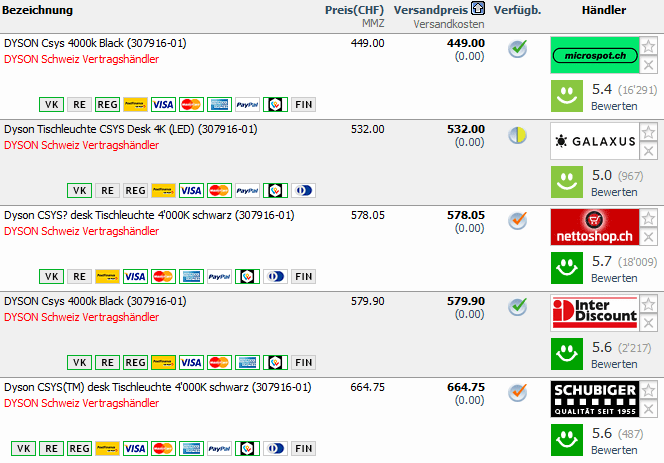Open the nettoshop.ch dealer logo

pyautogui.click(x=594, y=227)
